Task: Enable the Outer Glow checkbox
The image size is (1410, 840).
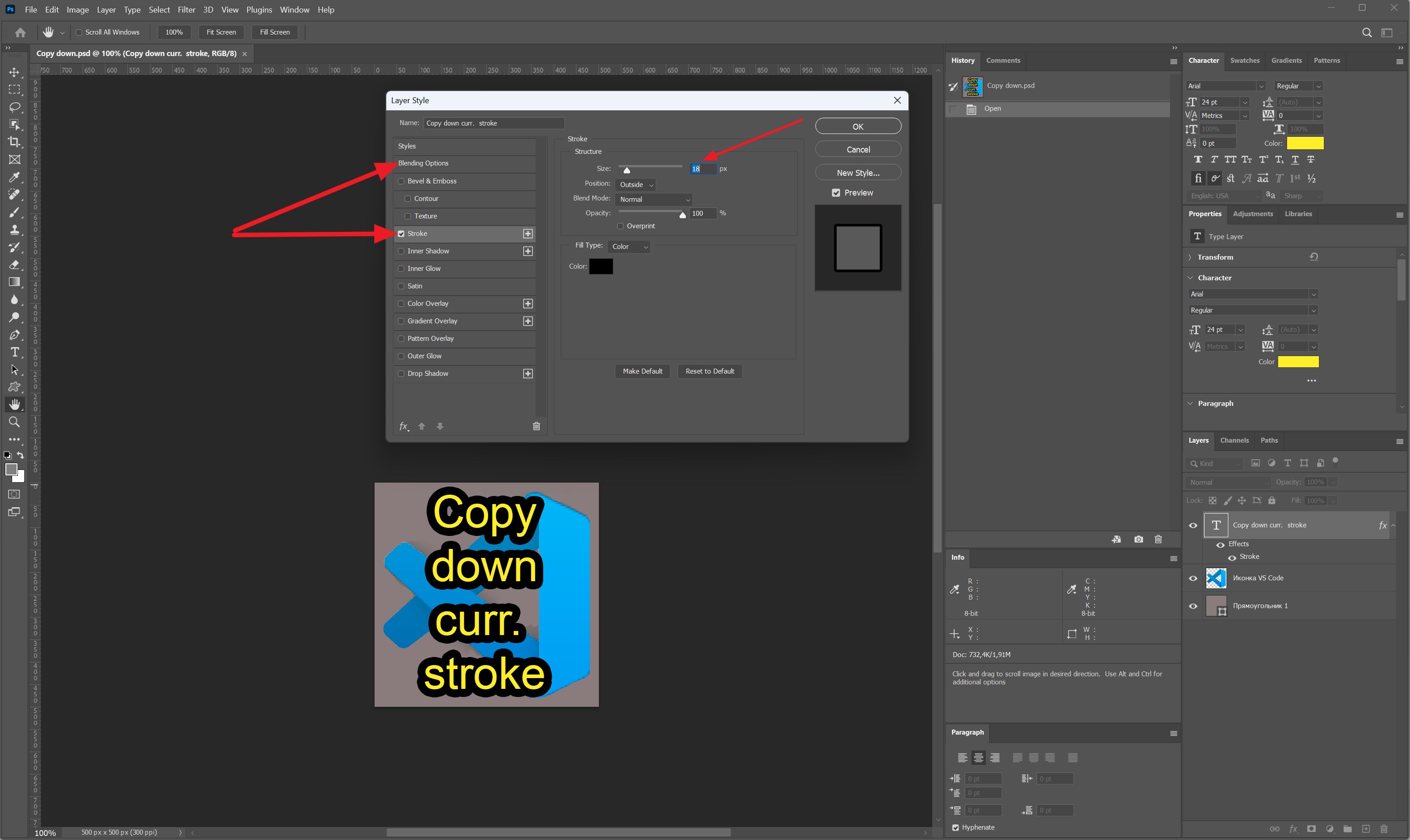Action: point(402,356)
